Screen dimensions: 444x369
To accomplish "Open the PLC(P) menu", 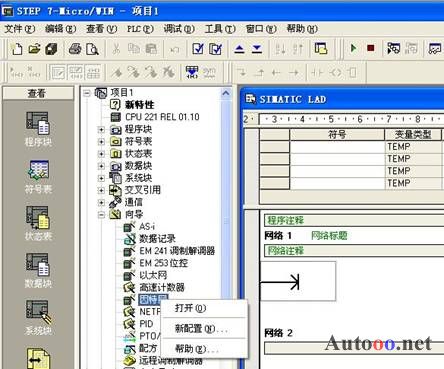I will point(140,29).
